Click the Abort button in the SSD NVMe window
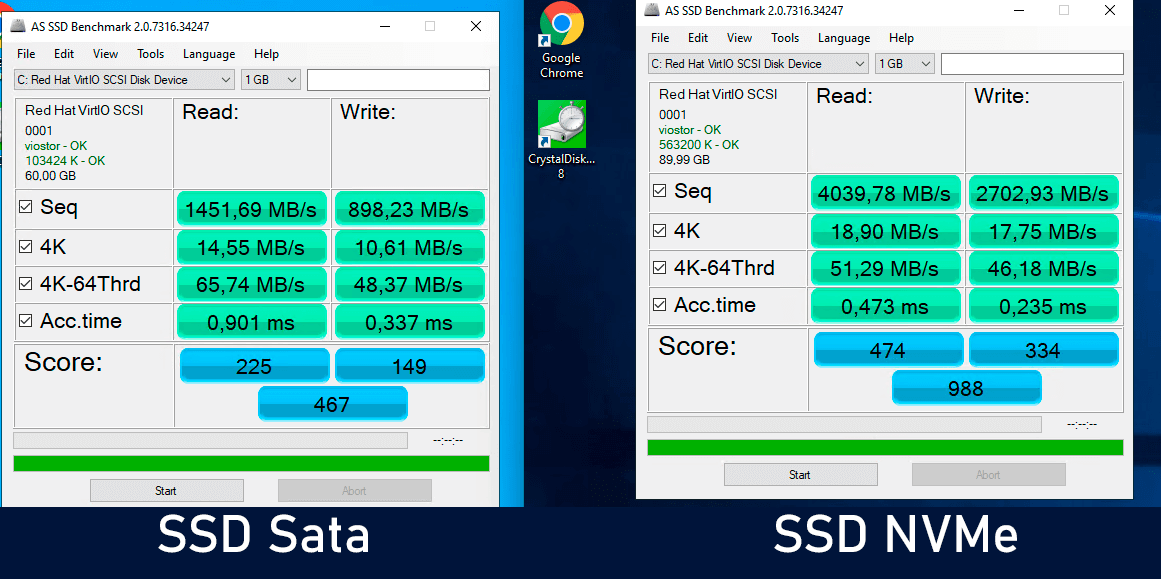1161x579 pixels. tap(988, 475)
